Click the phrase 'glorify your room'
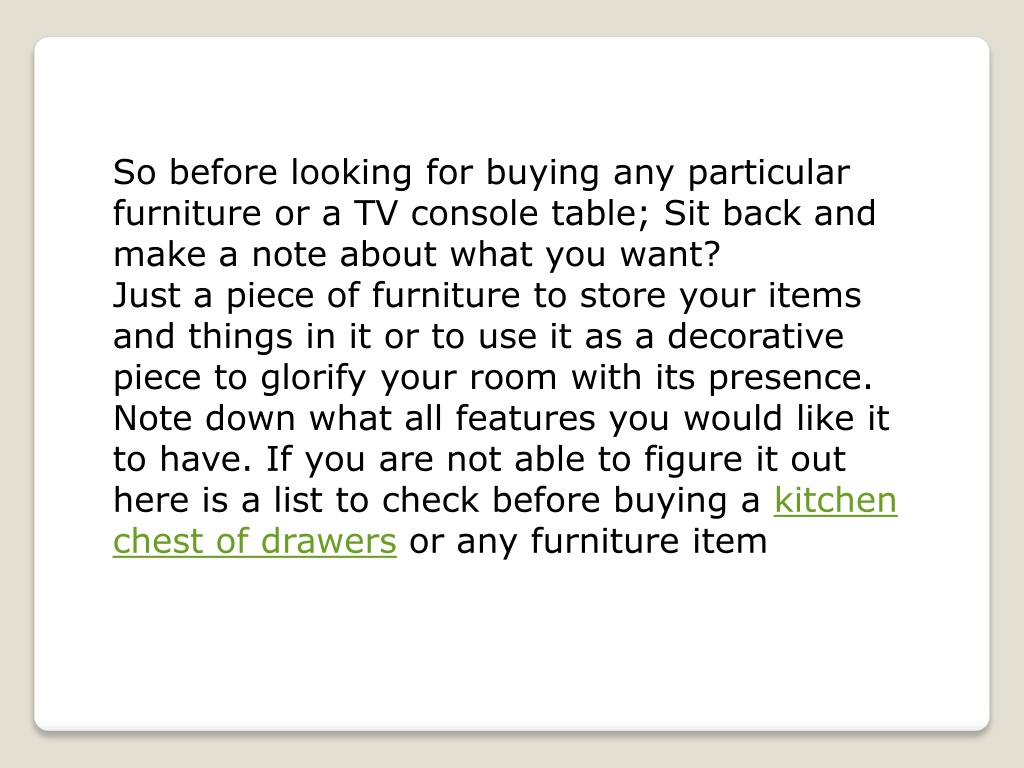This screenshot has width=1024, height=768. 408,378
